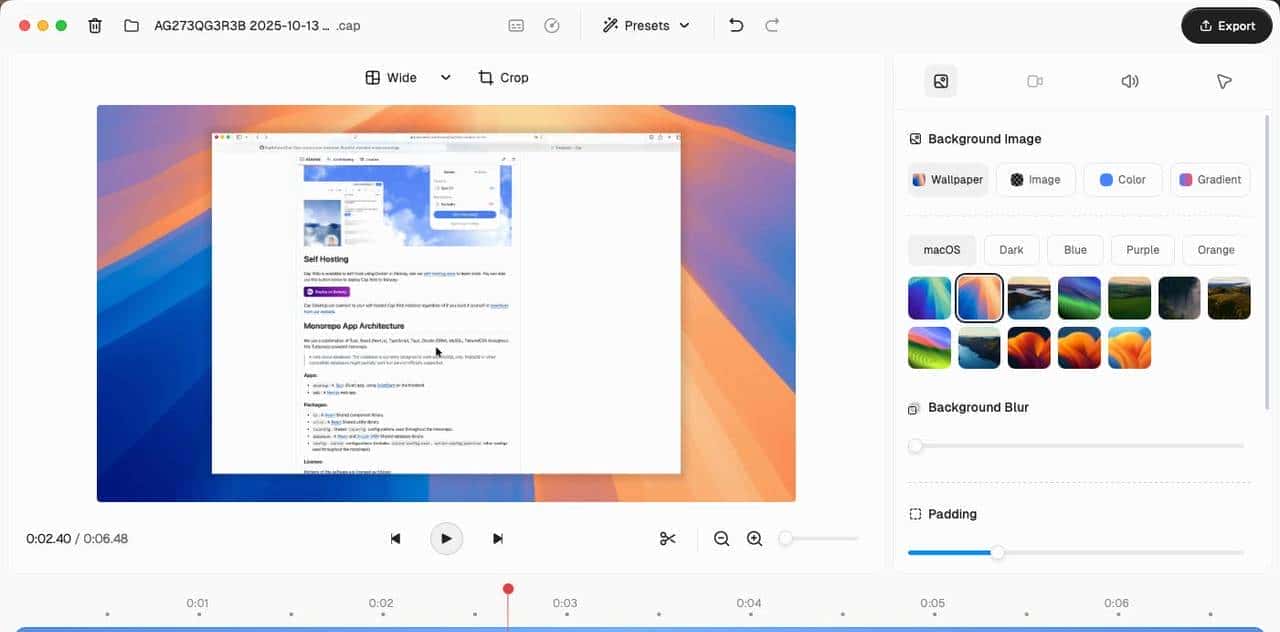This screenshot has height=632, width=1280.
Task: Pick the lake island wallpaper thumbnail
Action: coord(979,348)
